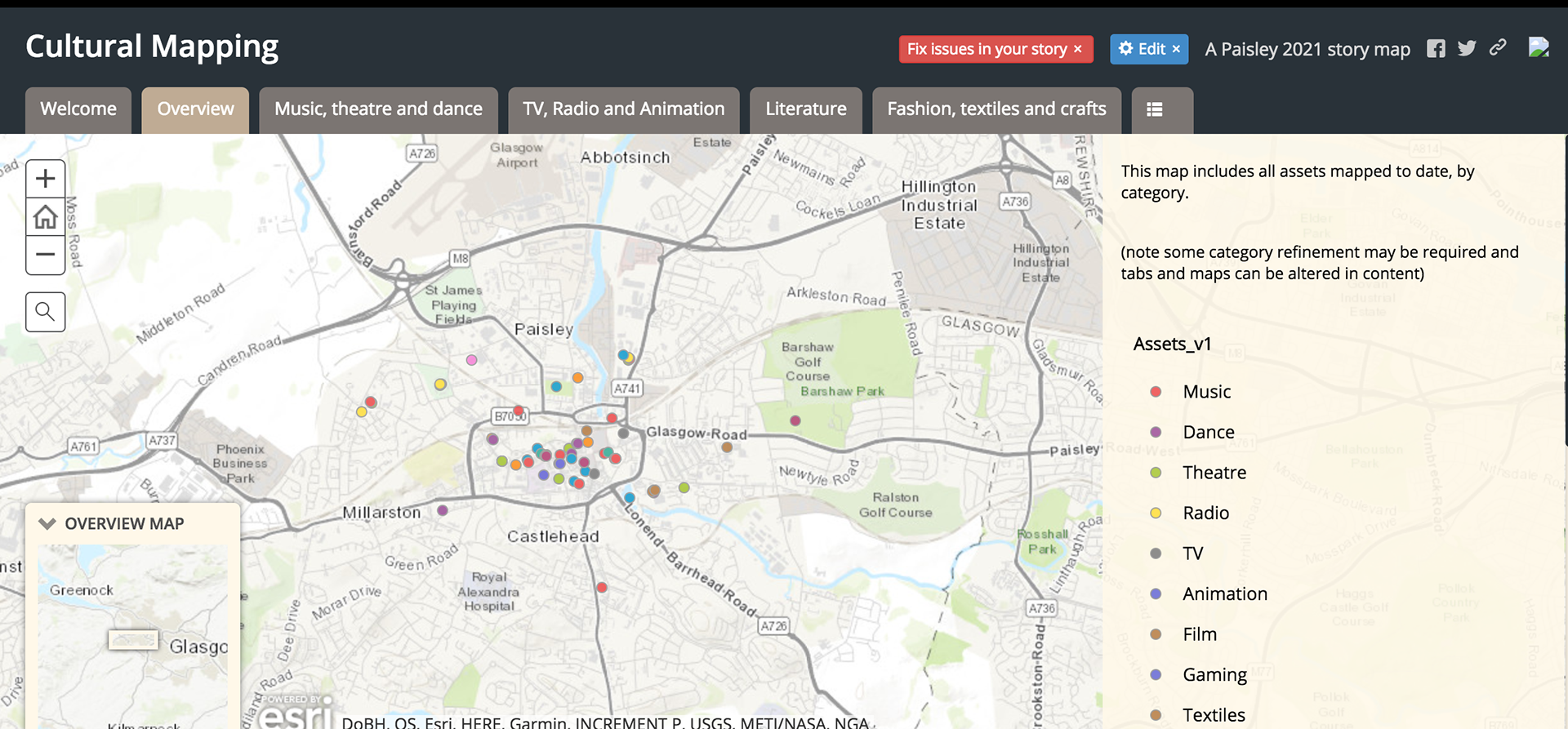
Task: Close the Fix issues banner
Action: (1078, 49)
